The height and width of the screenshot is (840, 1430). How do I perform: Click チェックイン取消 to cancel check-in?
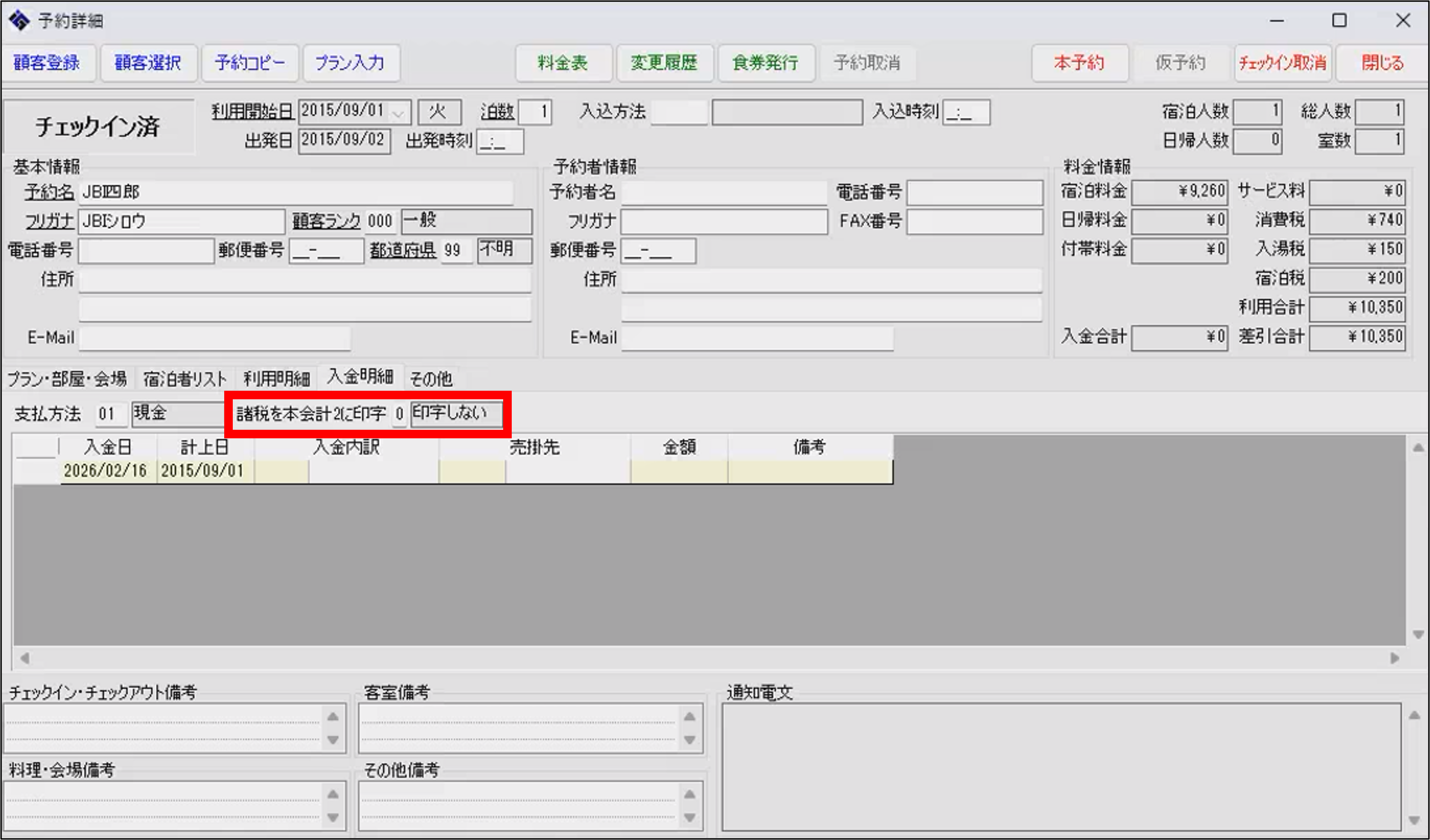[x=1282, y=63]
